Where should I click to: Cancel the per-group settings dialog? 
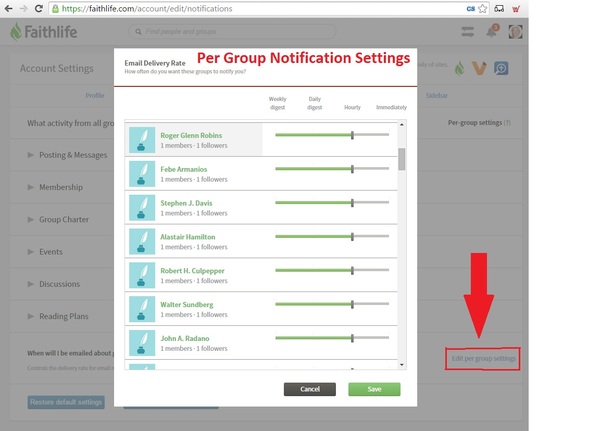(x=310, y=389)
